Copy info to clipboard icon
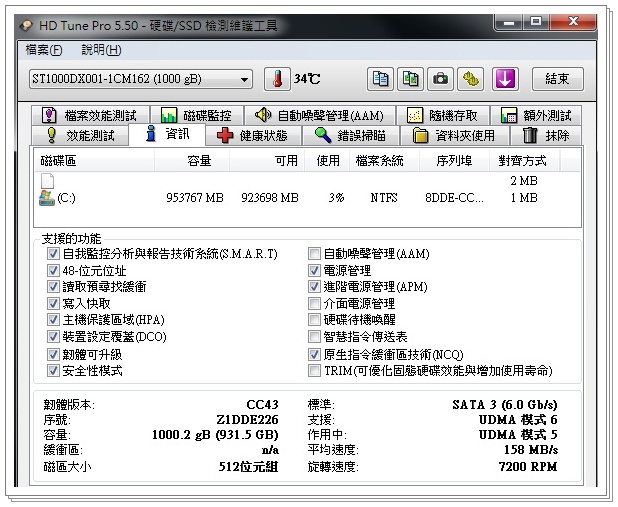 [x=380, y=79]
